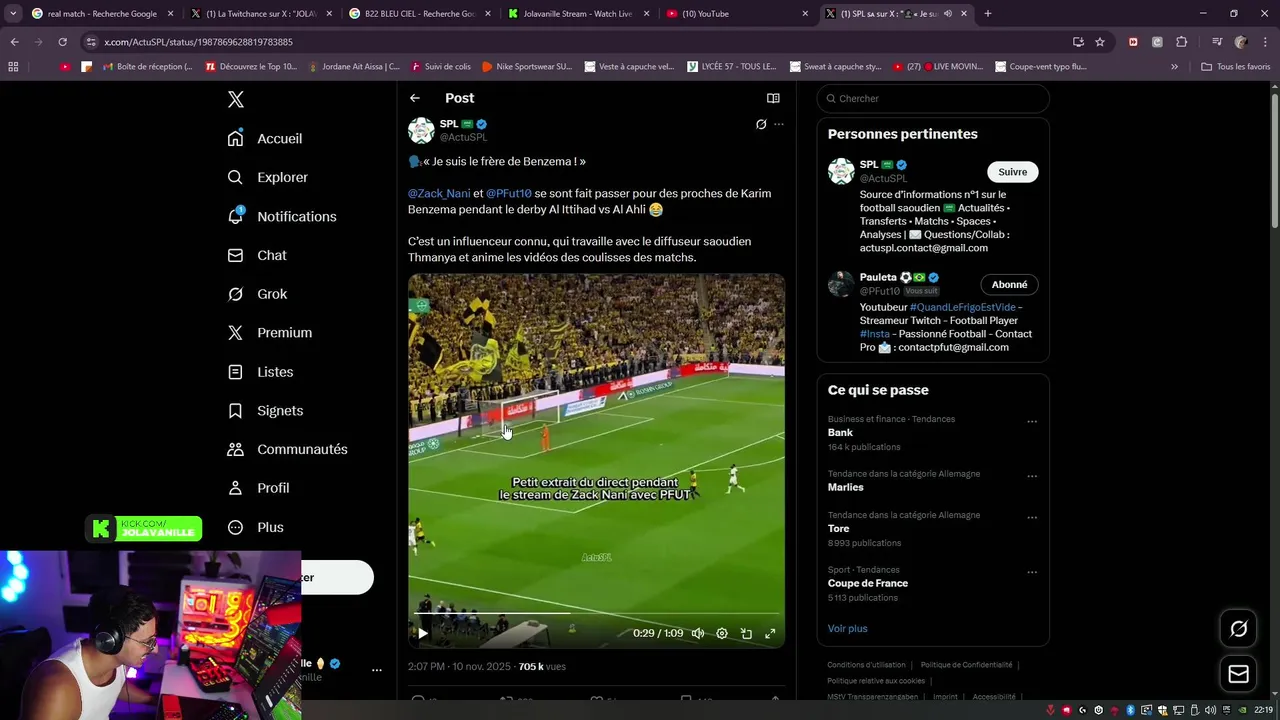Open the @Zack_Nani mention link

439,193
